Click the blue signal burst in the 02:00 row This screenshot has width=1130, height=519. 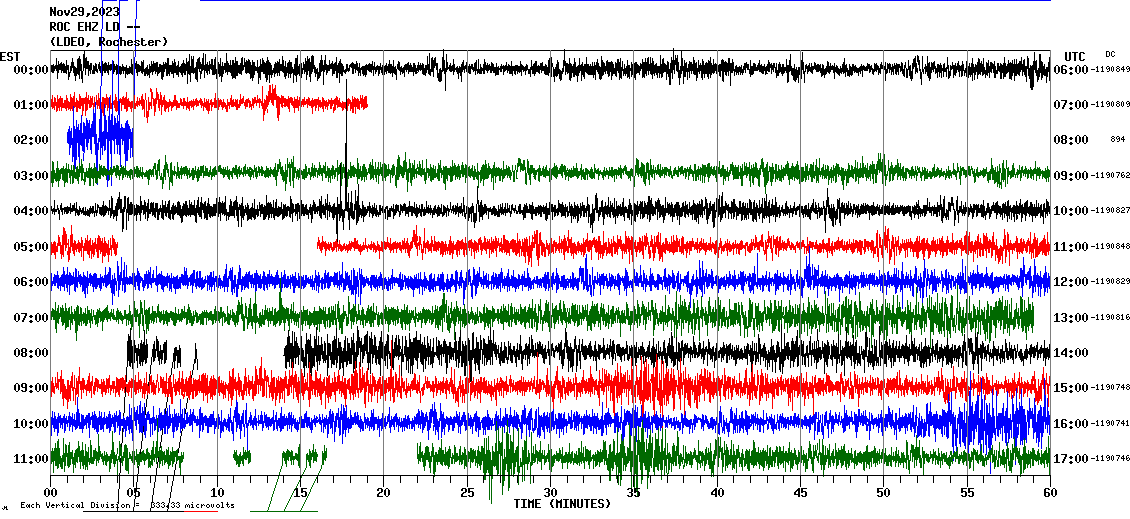(100, 138)
